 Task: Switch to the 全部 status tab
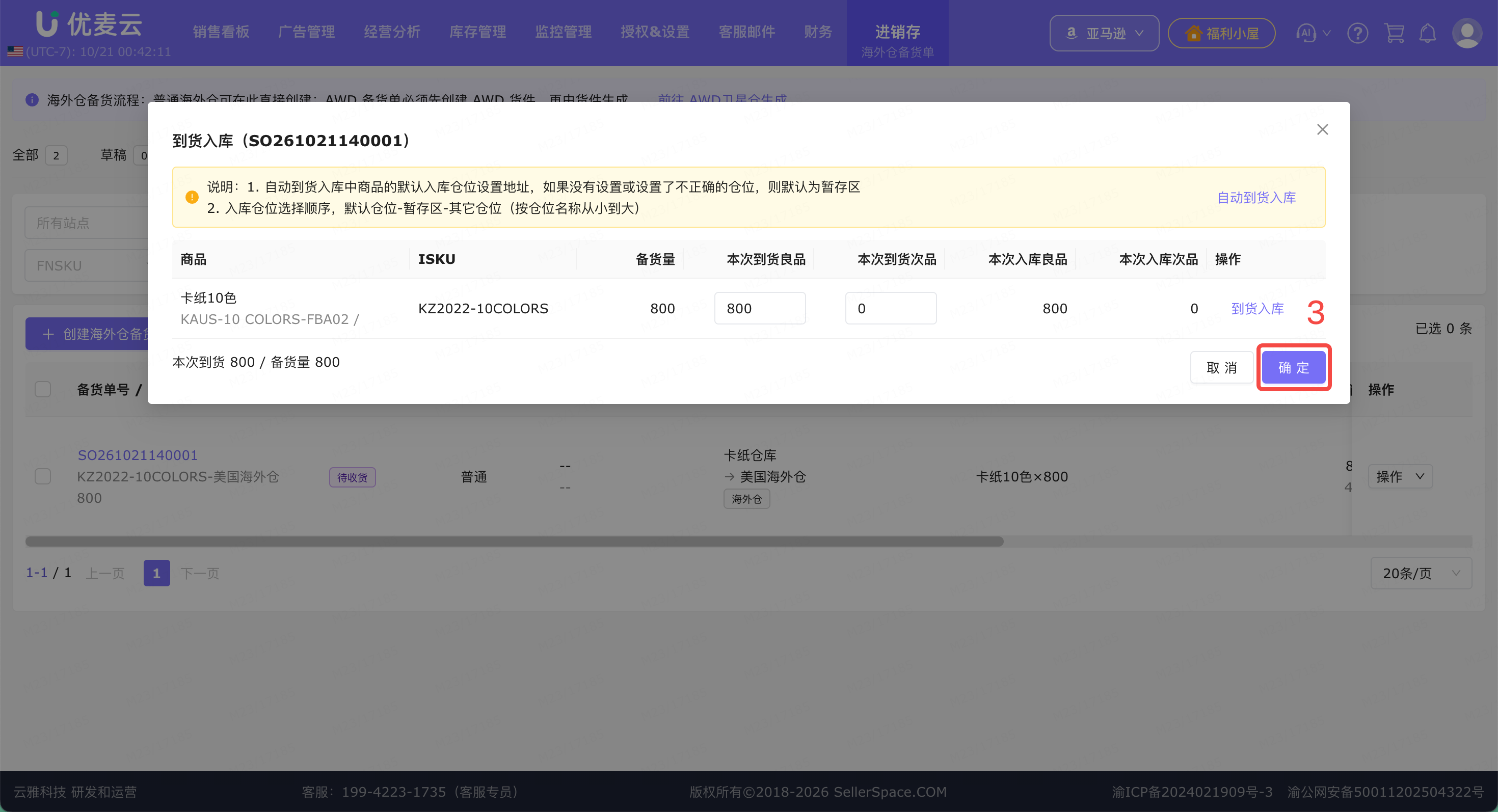(x=40, y=155)
